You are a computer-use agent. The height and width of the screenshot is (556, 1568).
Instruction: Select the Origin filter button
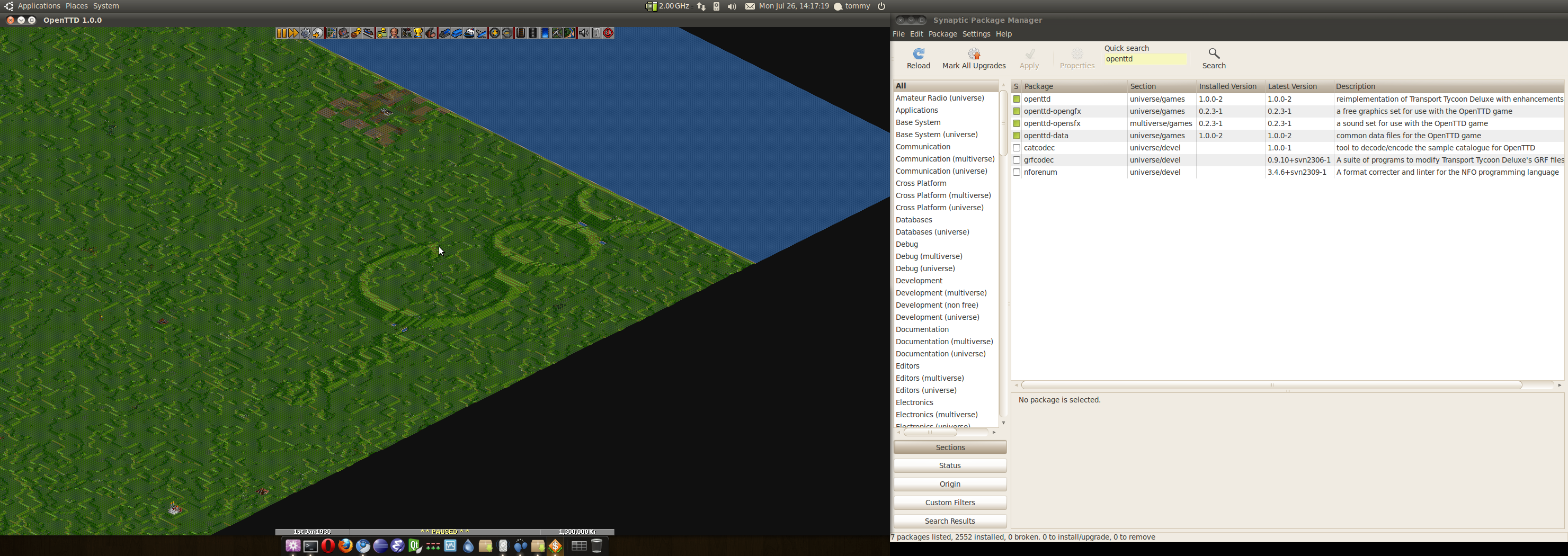coord(950,484)
